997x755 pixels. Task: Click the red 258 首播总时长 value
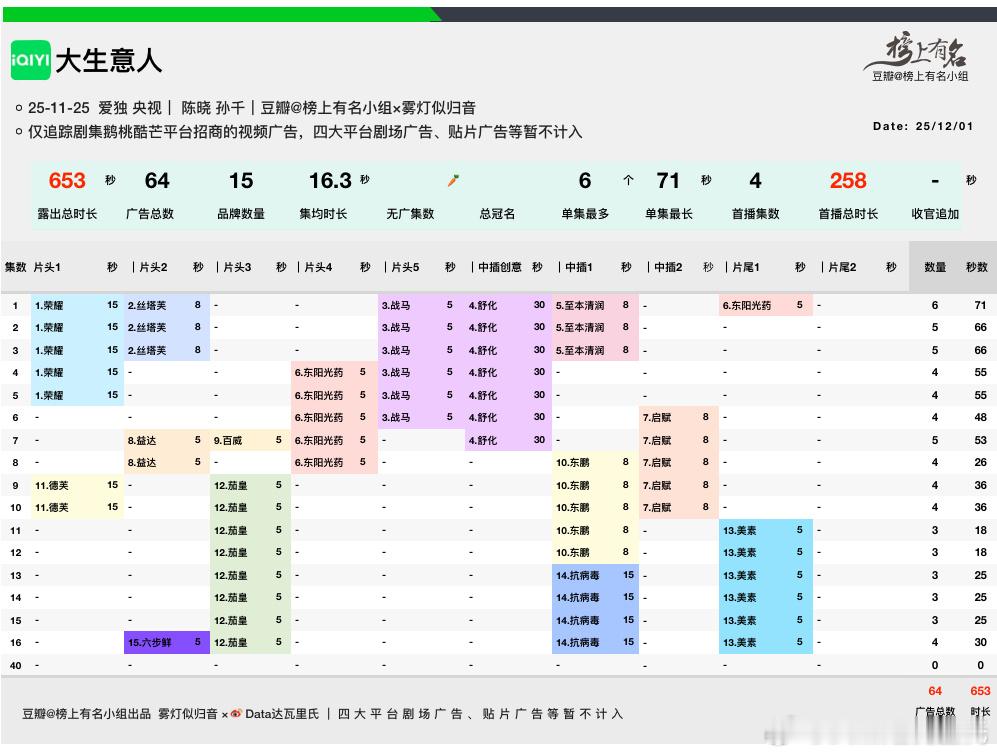tap(848, 181)
